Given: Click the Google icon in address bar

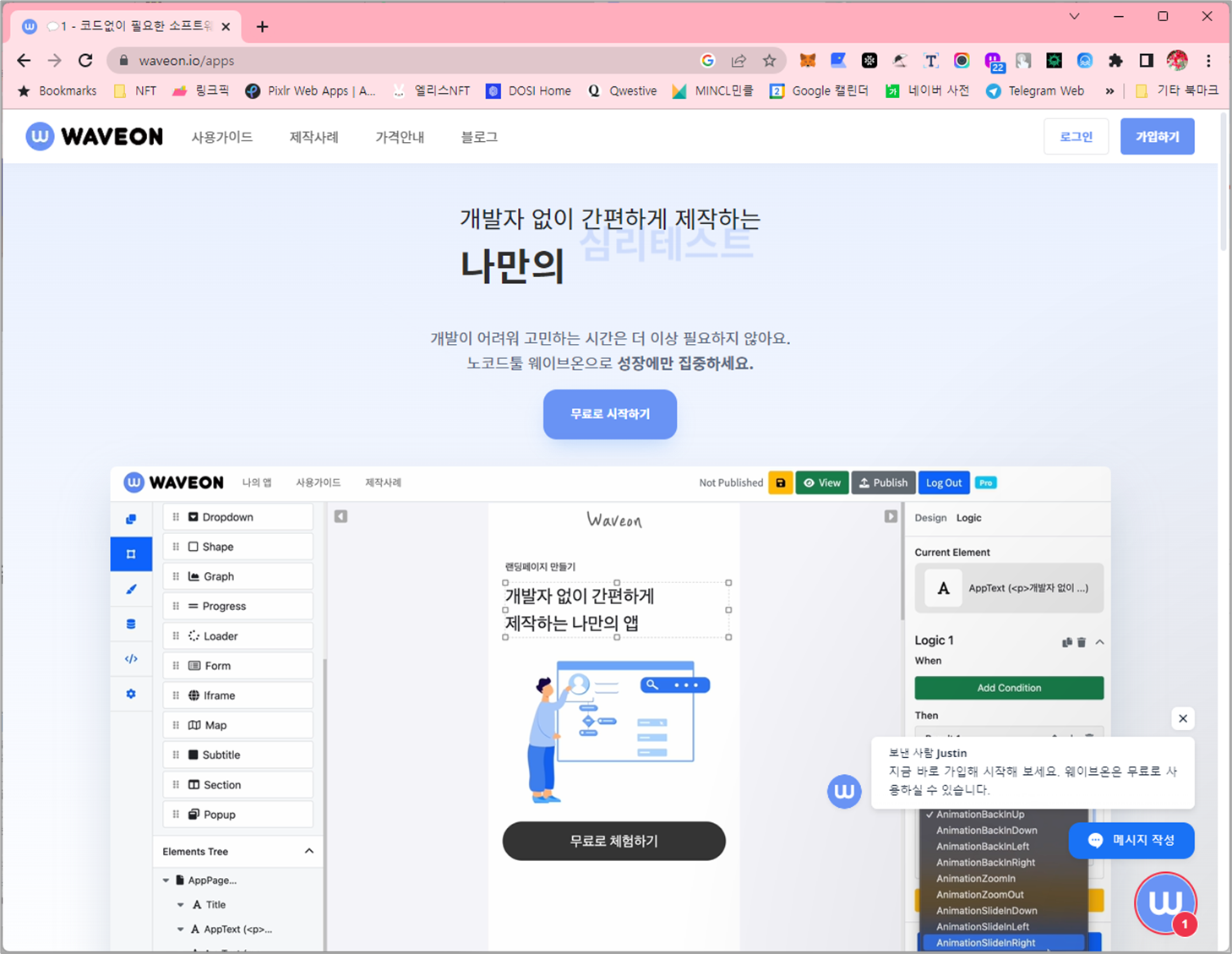Looking at the screenshot, I should tap(708, 60).
